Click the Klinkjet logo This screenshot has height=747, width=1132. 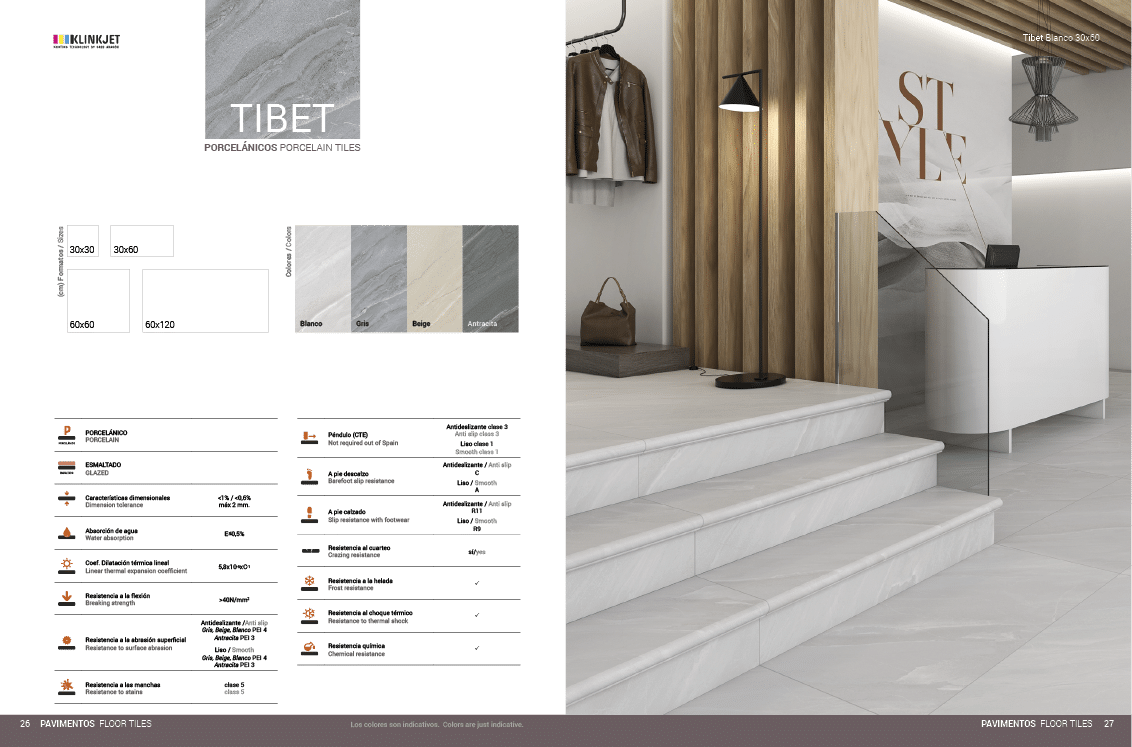(86, 41)
